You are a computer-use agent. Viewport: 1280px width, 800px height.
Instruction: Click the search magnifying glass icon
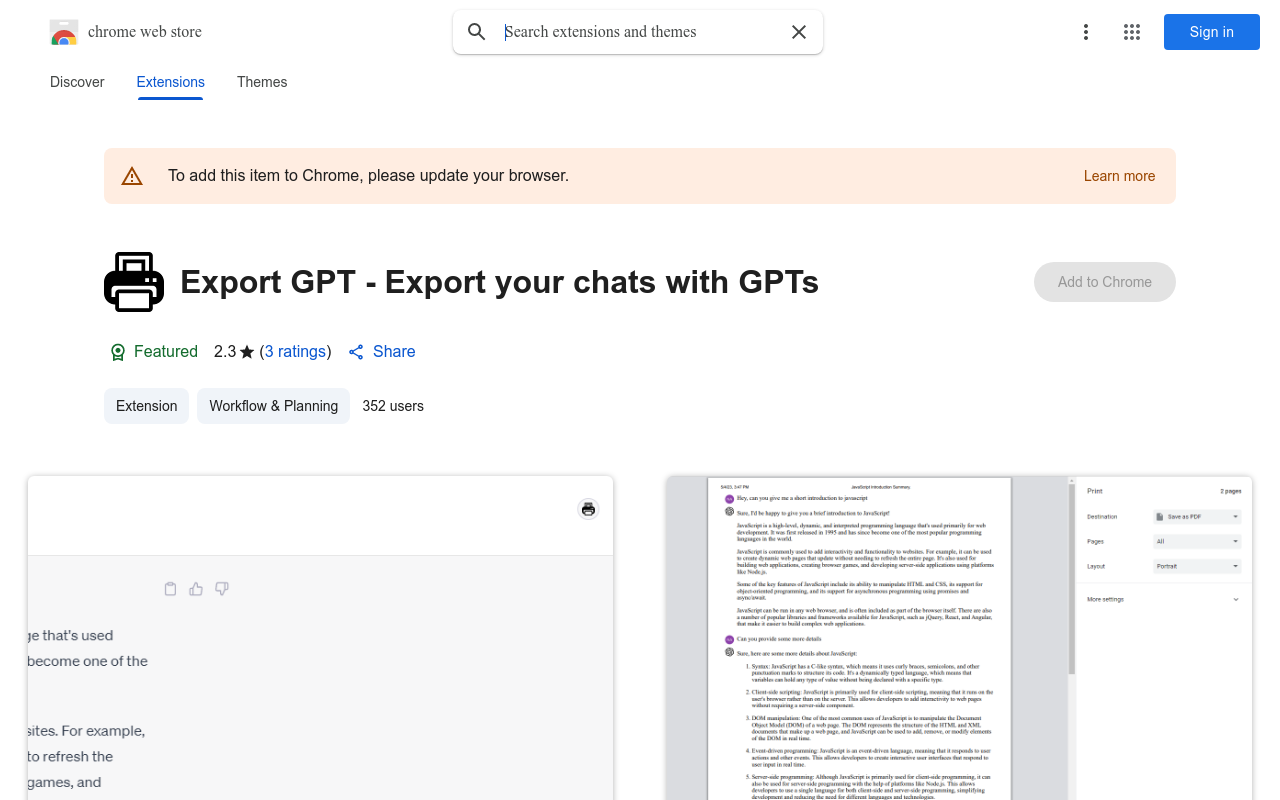pyautogui.click(x=476, y=32)
